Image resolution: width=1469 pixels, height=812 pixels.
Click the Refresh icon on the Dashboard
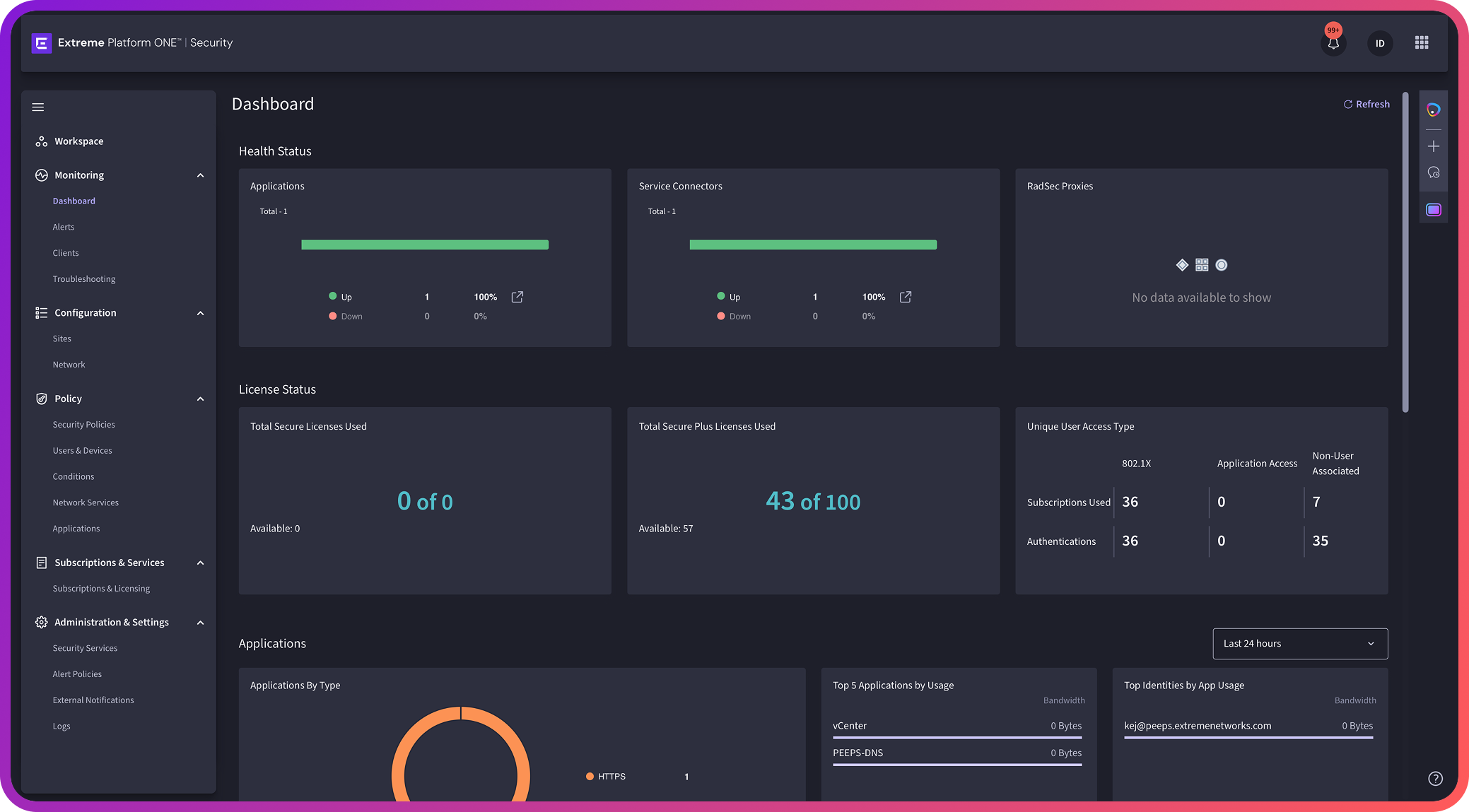click(1348, 104)
